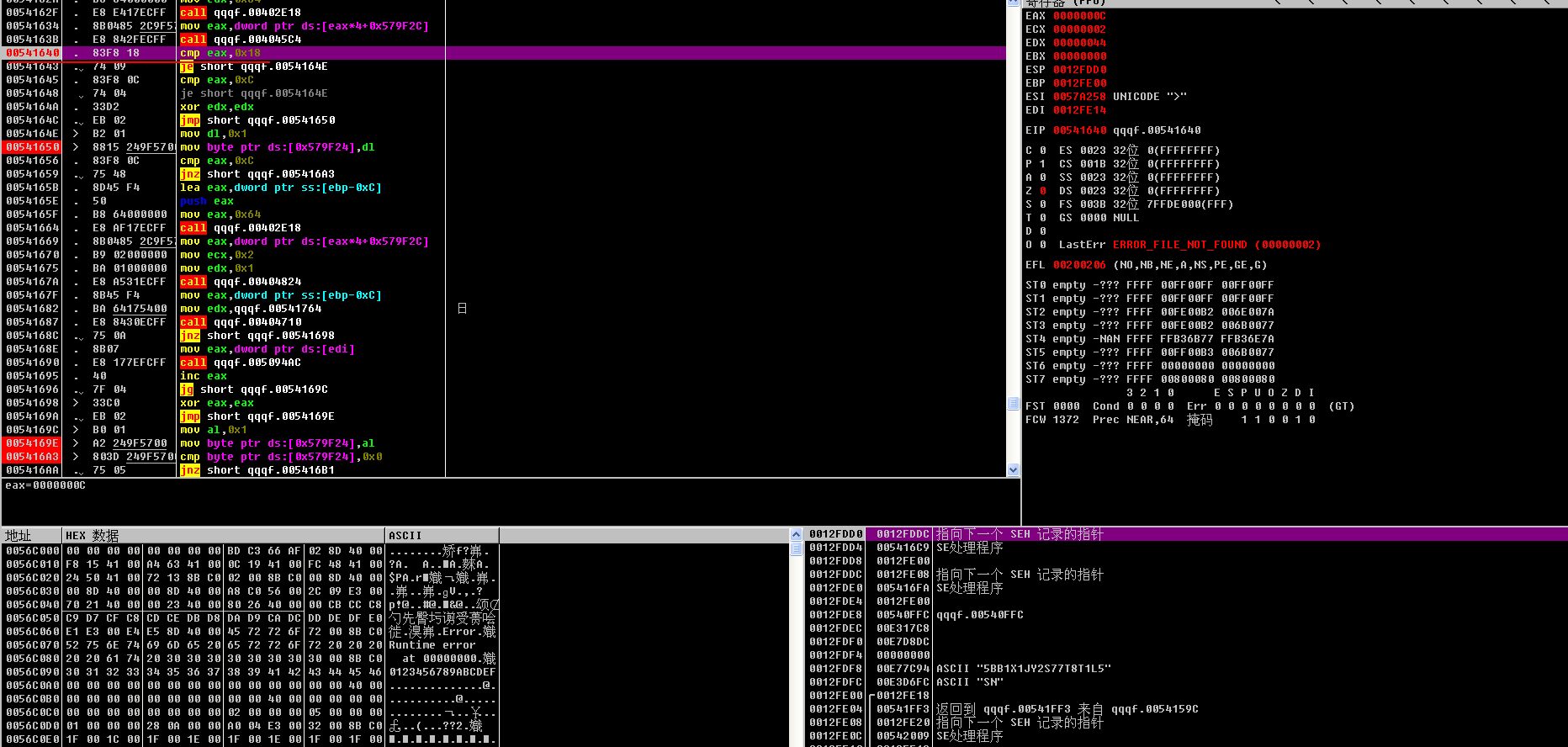Select the ECX register value 00000002
Viewport: 1568px width, 747px height.
coord(1079,29)
